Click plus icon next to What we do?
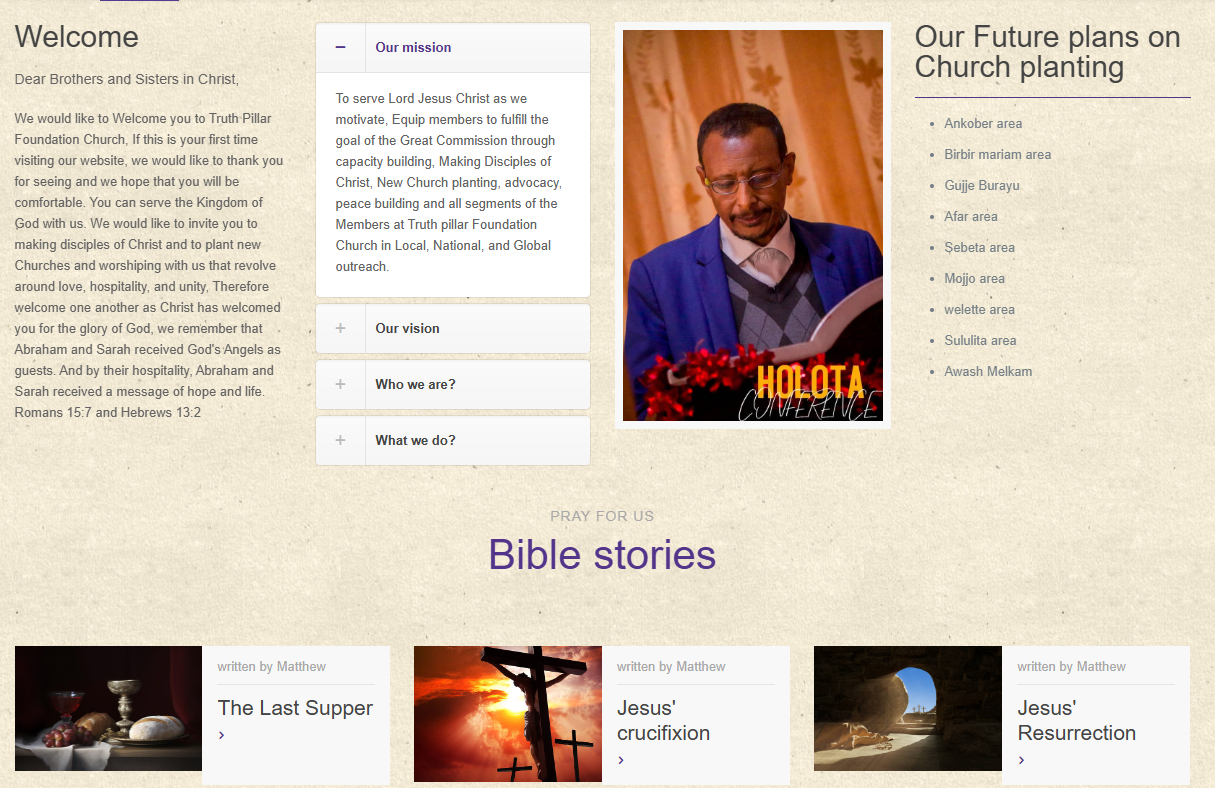The width and height of the screenshot is (1215, 788). coord(341,441)
